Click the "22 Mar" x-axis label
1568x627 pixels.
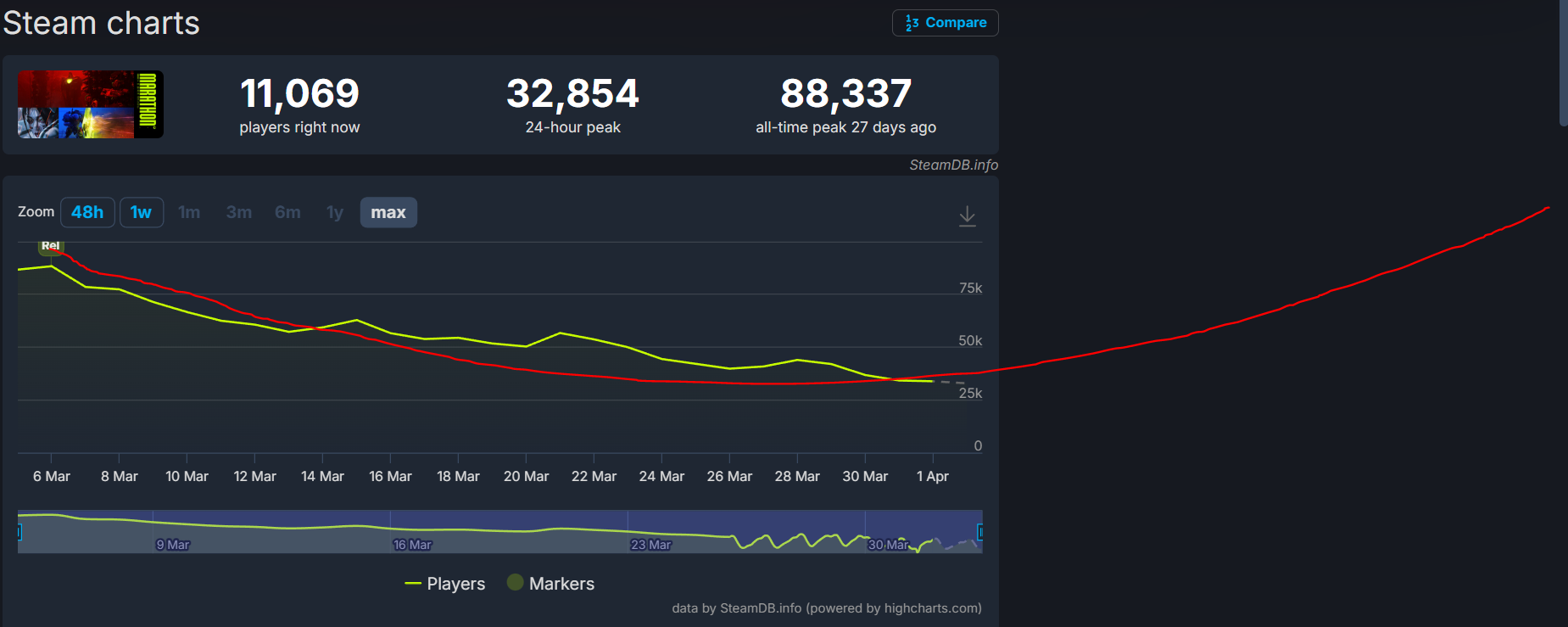click(x=594, y=477)
